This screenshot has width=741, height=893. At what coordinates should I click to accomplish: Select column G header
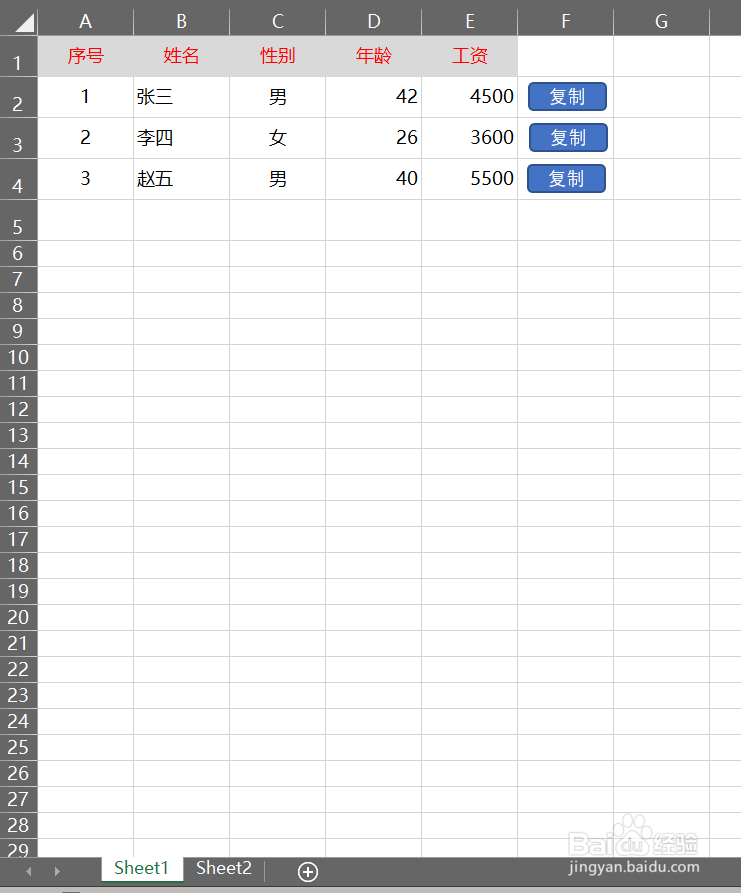click(661, 22)
